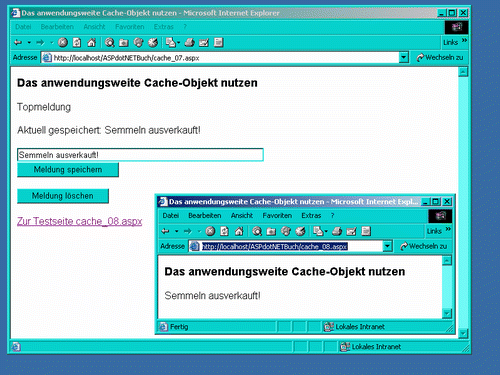The width and height of the screenshot is (500, 375).
Task: Click the Semmeln ausverkauft text field
Action: tap(140, 155)
